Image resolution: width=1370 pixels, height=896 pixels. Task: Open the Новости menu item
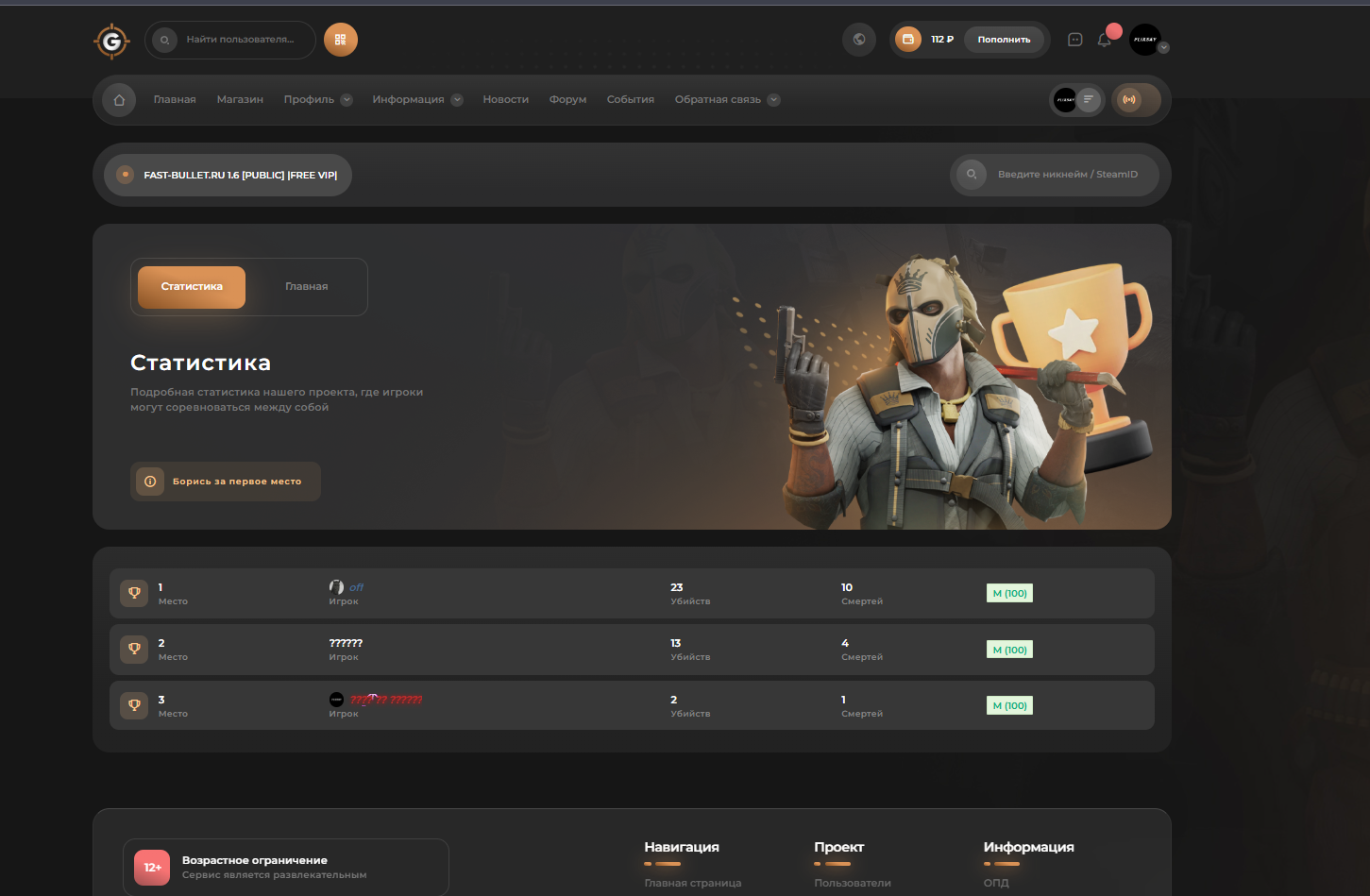pyautogui.click(x=506, y=99)
